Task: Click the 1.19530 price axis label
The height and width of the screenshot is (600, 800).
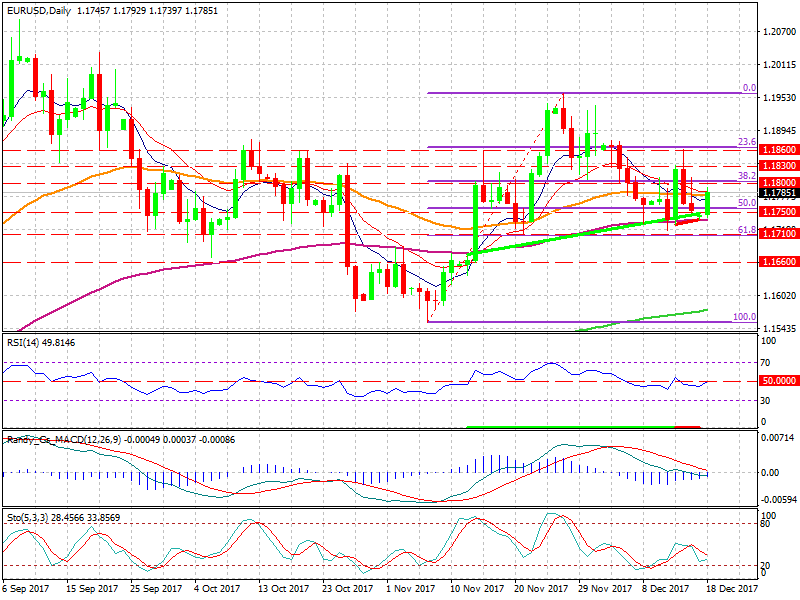Action: (x=779, y=97)
